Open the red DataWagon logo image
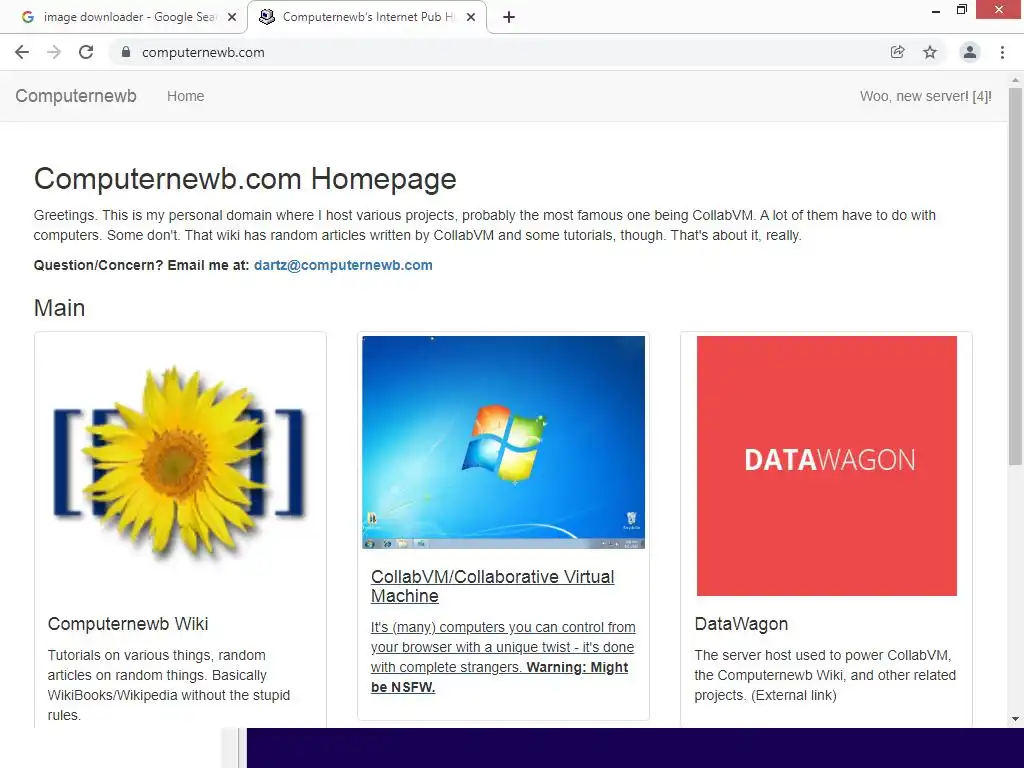Image resolution: width=1024 pixels, height=768 pixels. pos(827,466)
